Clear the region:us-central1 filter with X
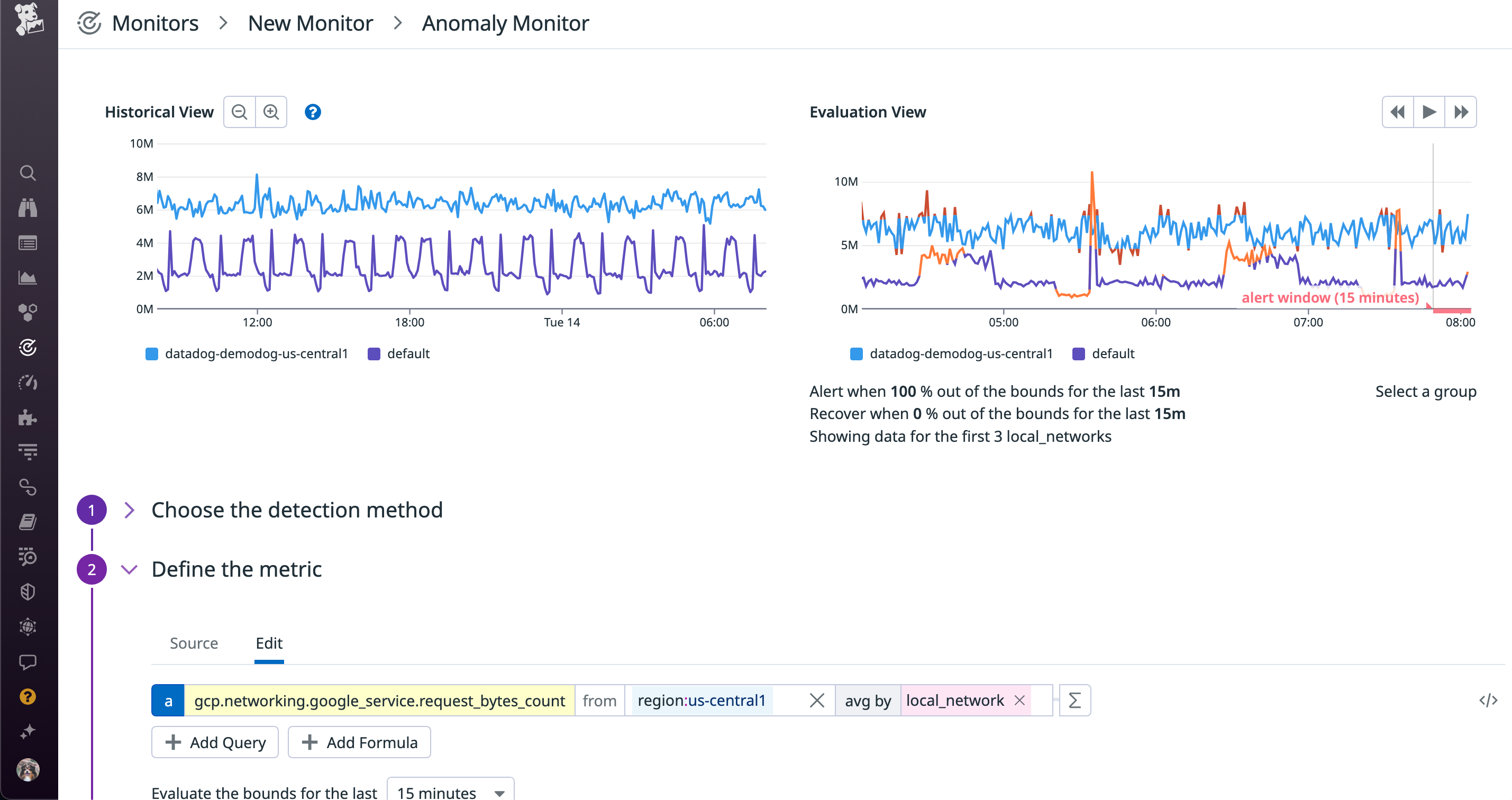The height and width of the screenshot is (800, 1512). coord(816,700)
